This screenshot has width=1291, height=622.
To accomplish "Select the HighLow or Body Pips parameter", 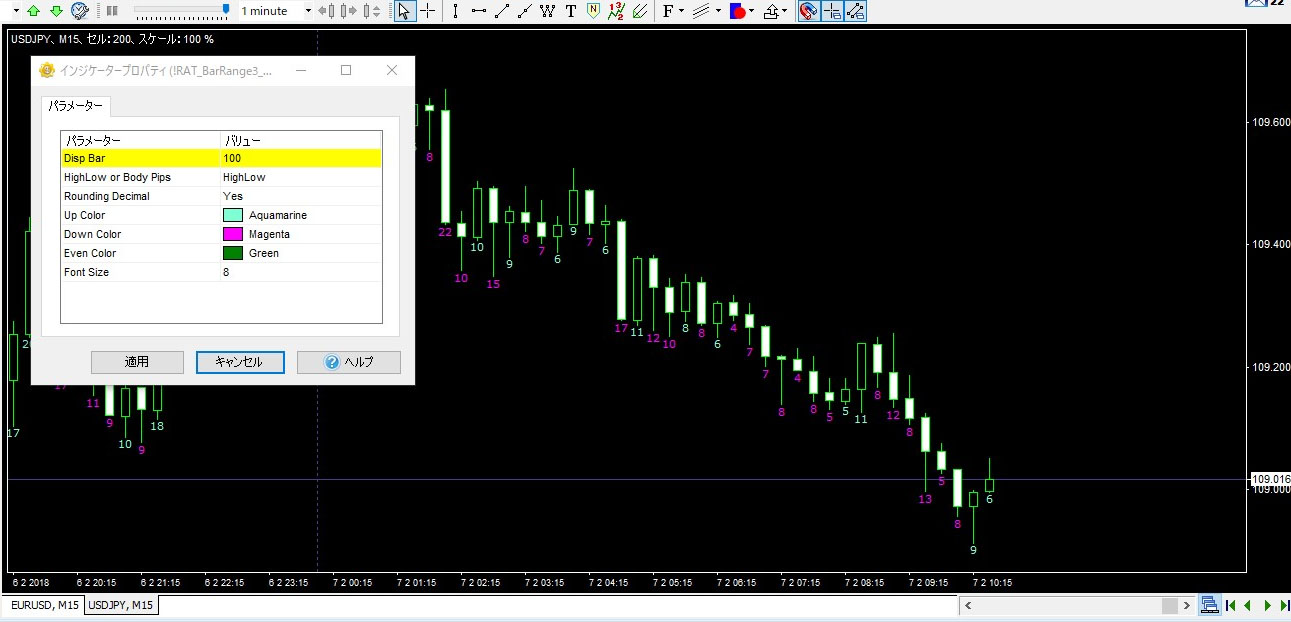I will [117, 177].
